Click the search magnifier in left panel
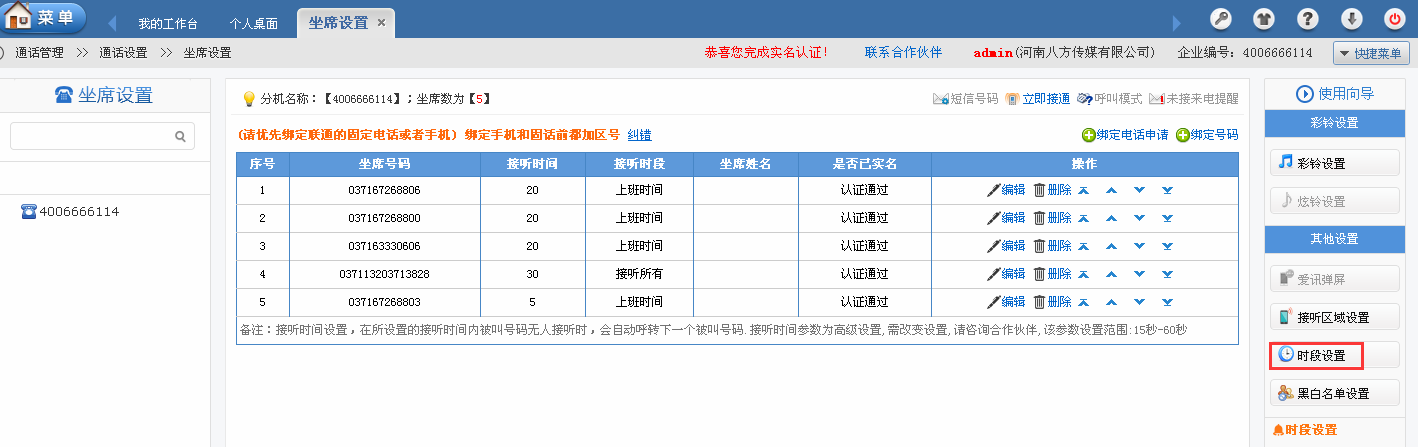1418x447 pixels. click(x=180, y=136)
